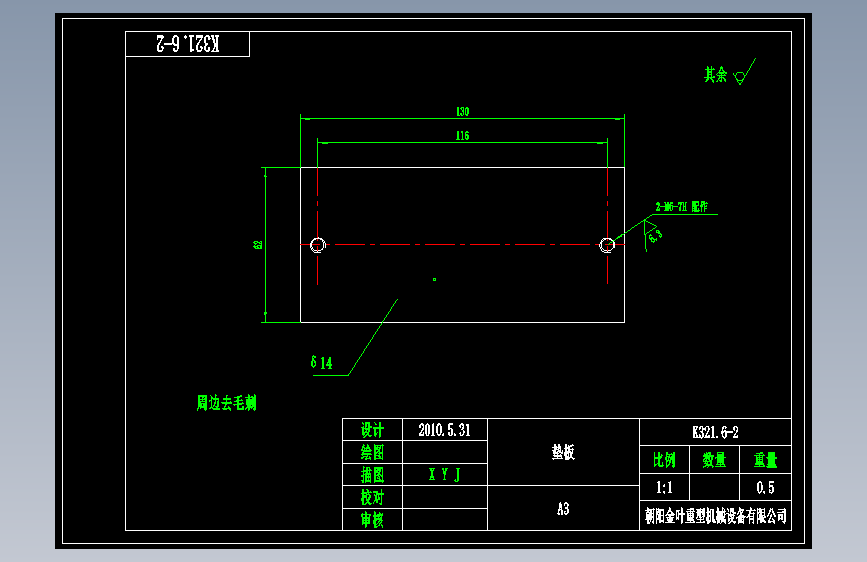867x562 pixels.
Task: Click the A3 material cell
Action: click(563, 508)
